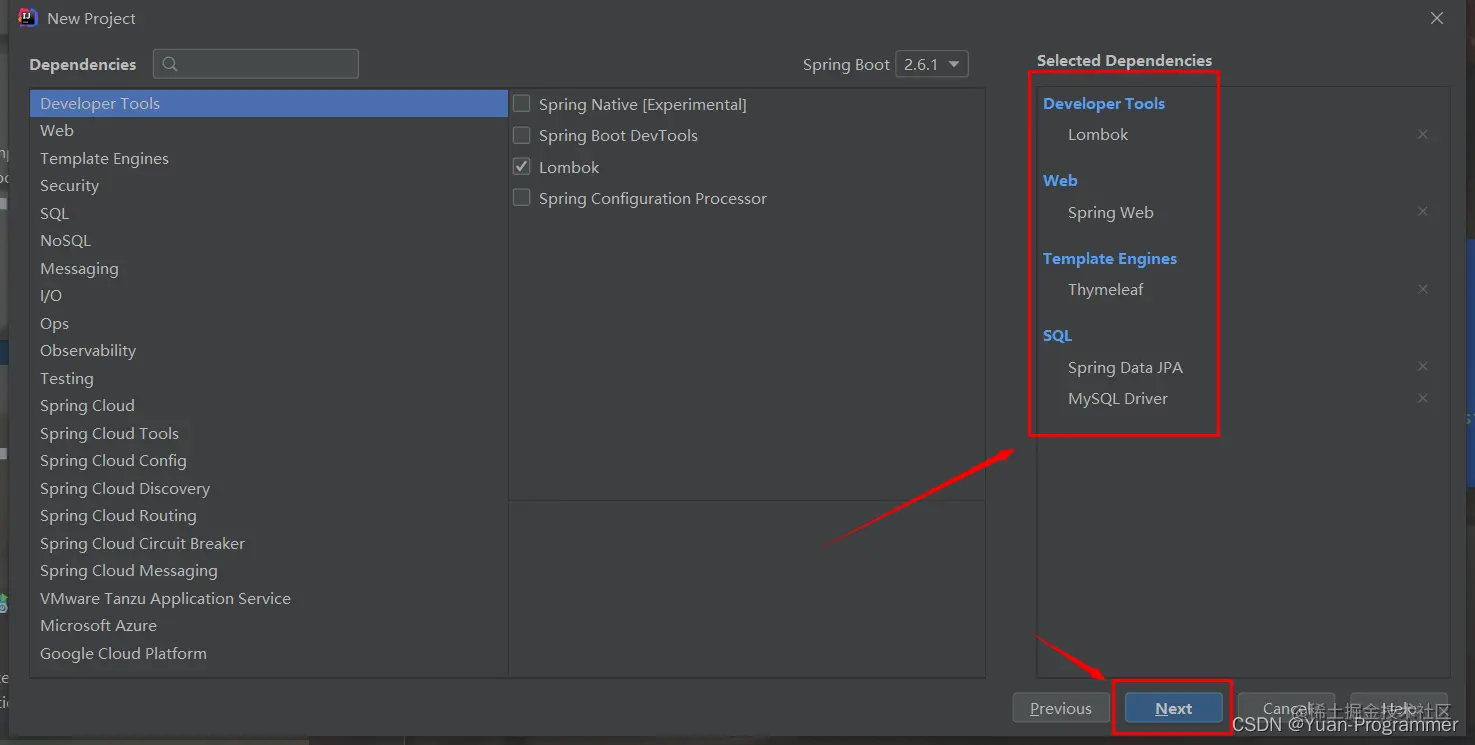Select the Web category
This screenshot has width=1475, height=745.
(x=269, y=131)
